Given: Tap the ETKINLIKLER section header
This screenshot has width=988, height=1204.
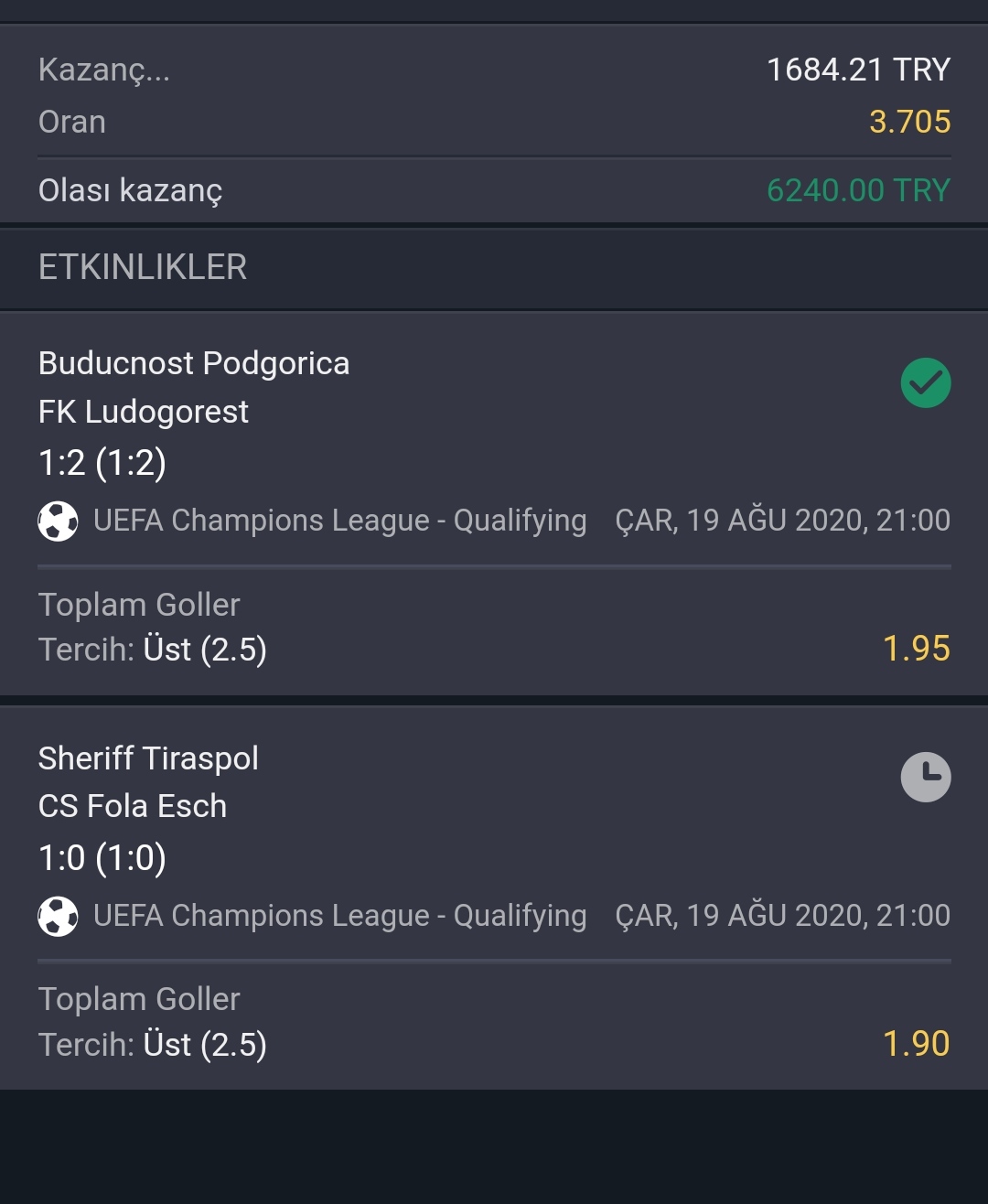Looking at the screenshot, I should tap(143, 267).
